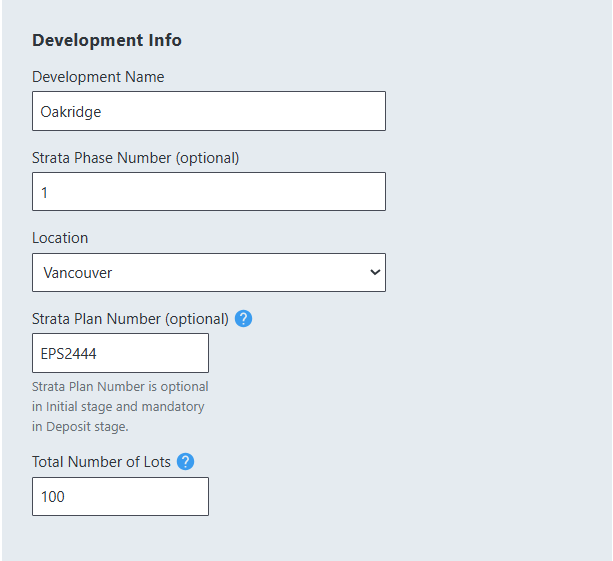The width and height of the screenshot is (613, 561).
Task: Click into the Strata Phase Number field
Action: point(208,191)
